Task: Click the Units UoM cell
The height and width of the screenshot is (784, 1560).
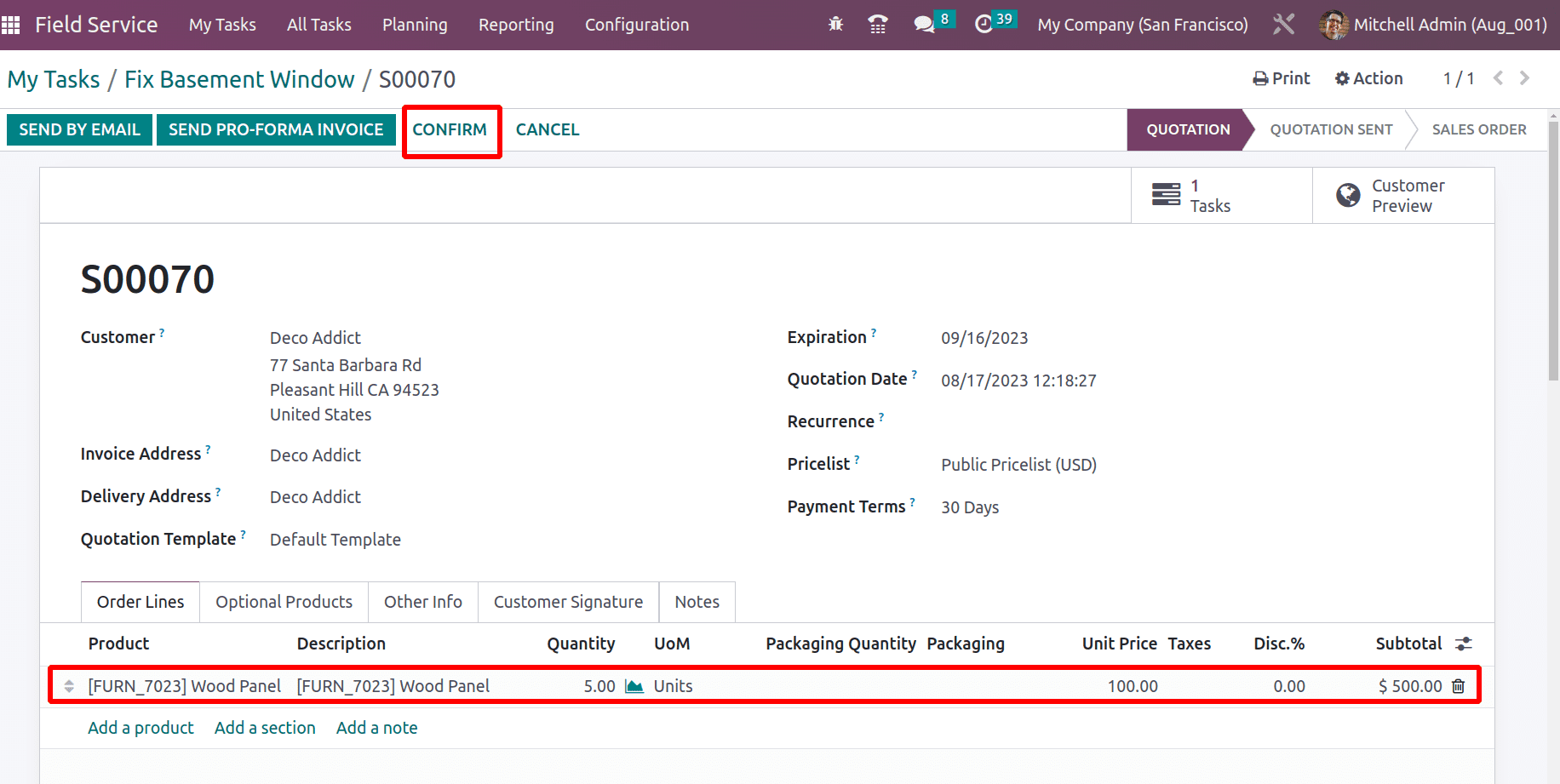Action: tap(673, 686)
